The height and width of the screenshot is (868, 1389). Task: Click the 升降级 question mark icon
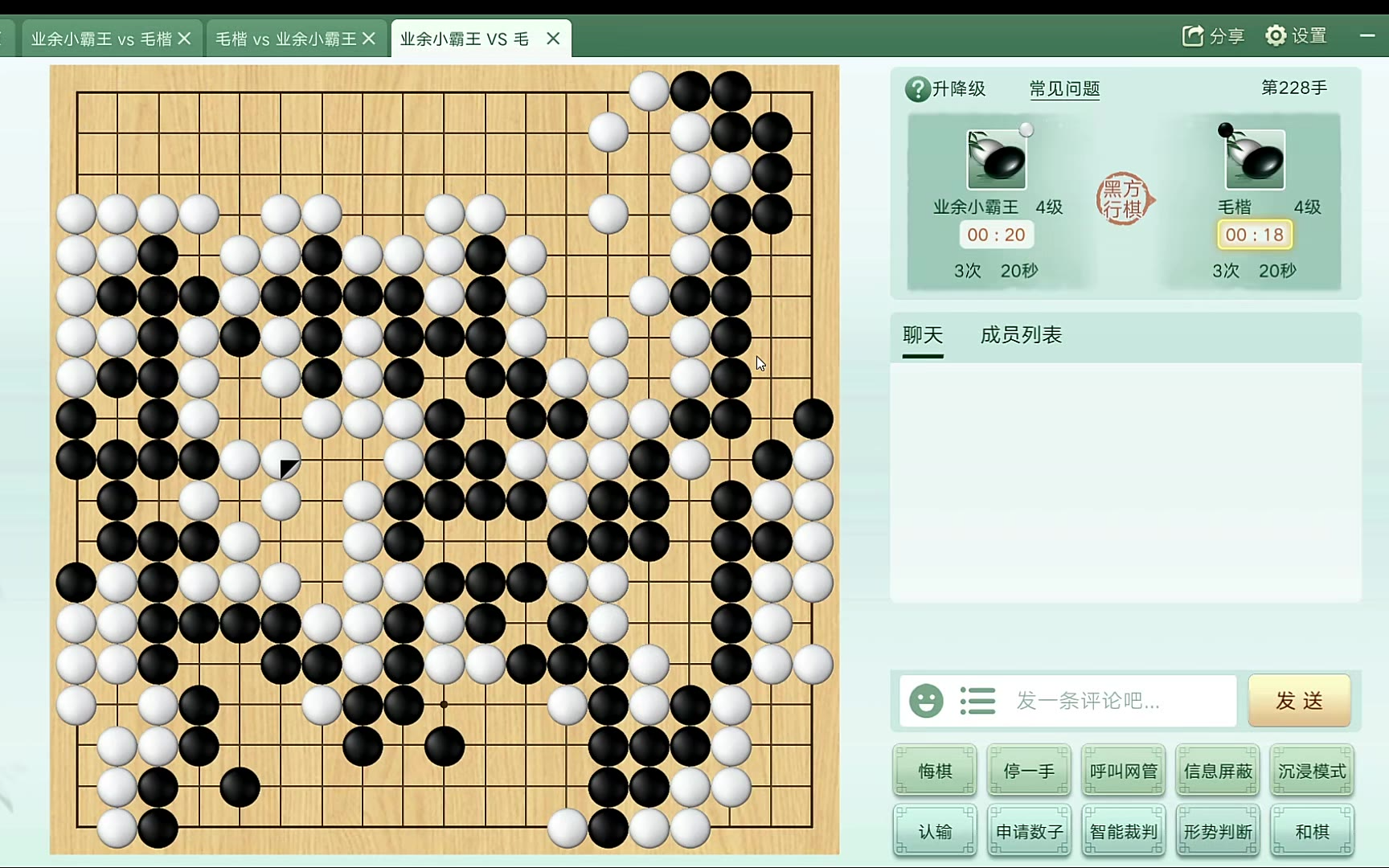[x=917, y=88]
